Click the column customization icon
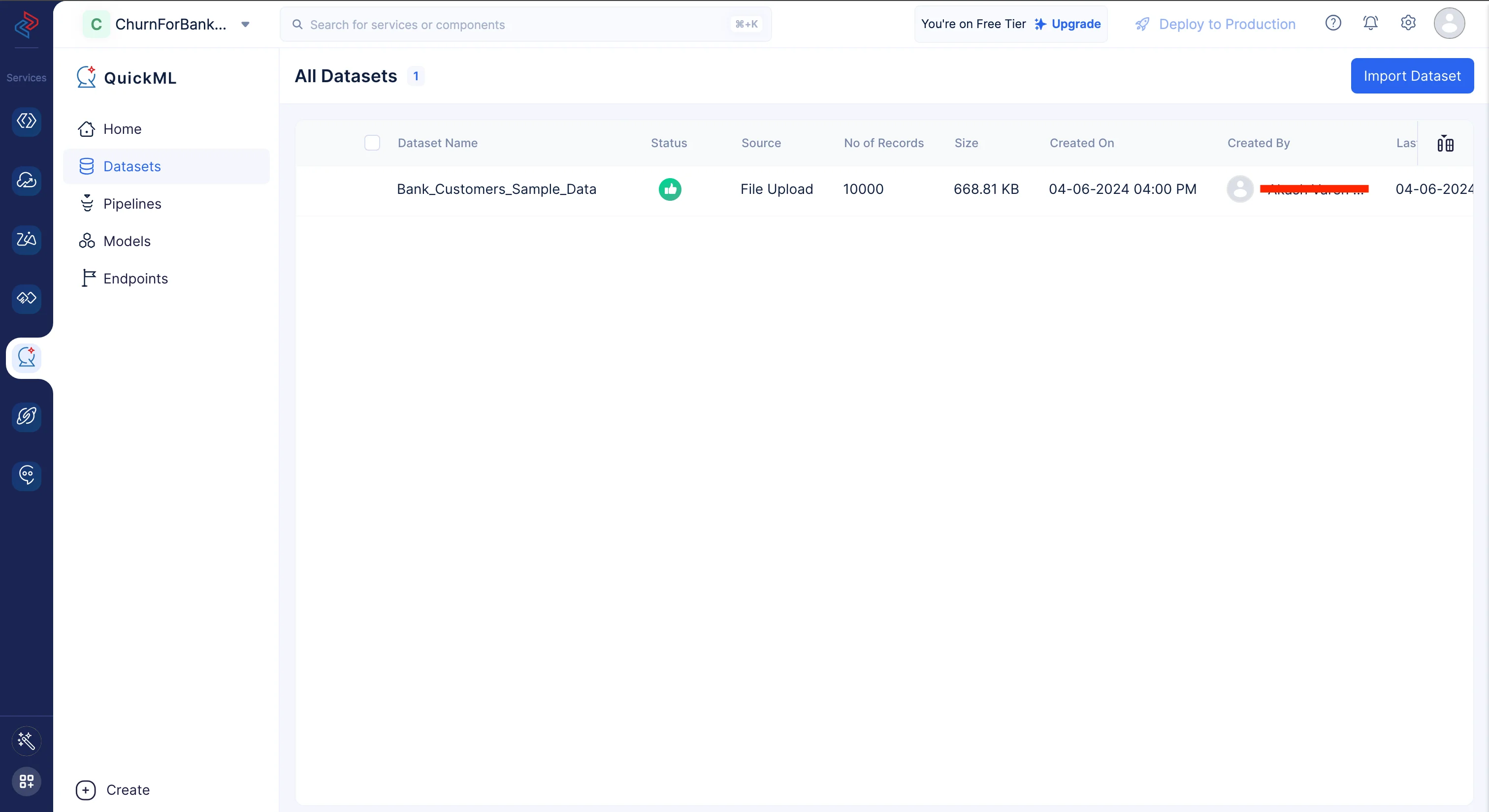 1445,143
